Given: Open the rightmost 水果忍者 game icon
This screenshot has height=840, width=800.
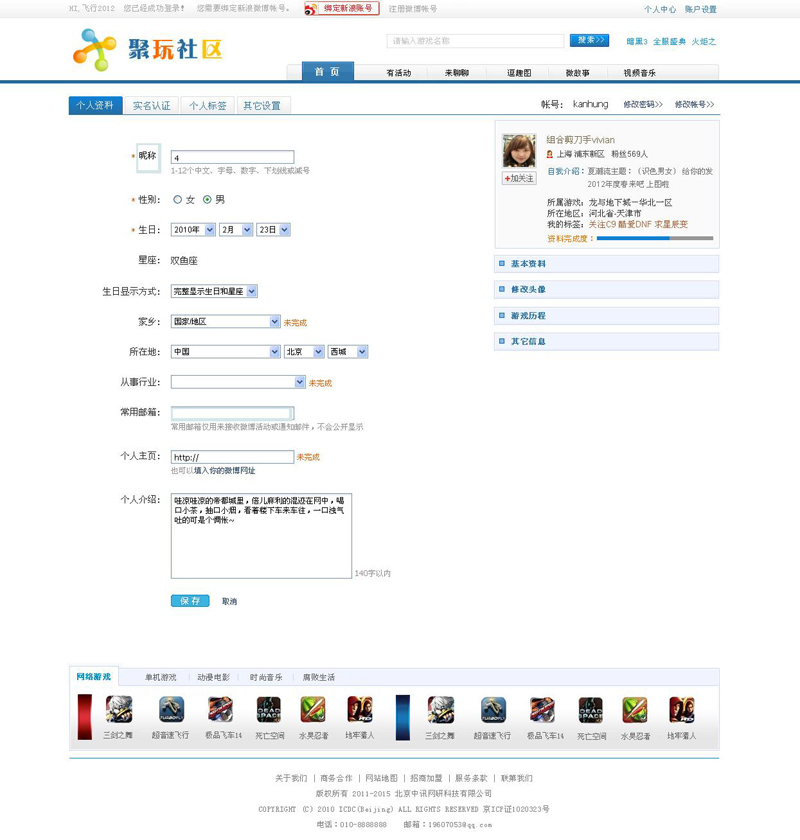Looking at the screenshot, I should click(634, 709).
